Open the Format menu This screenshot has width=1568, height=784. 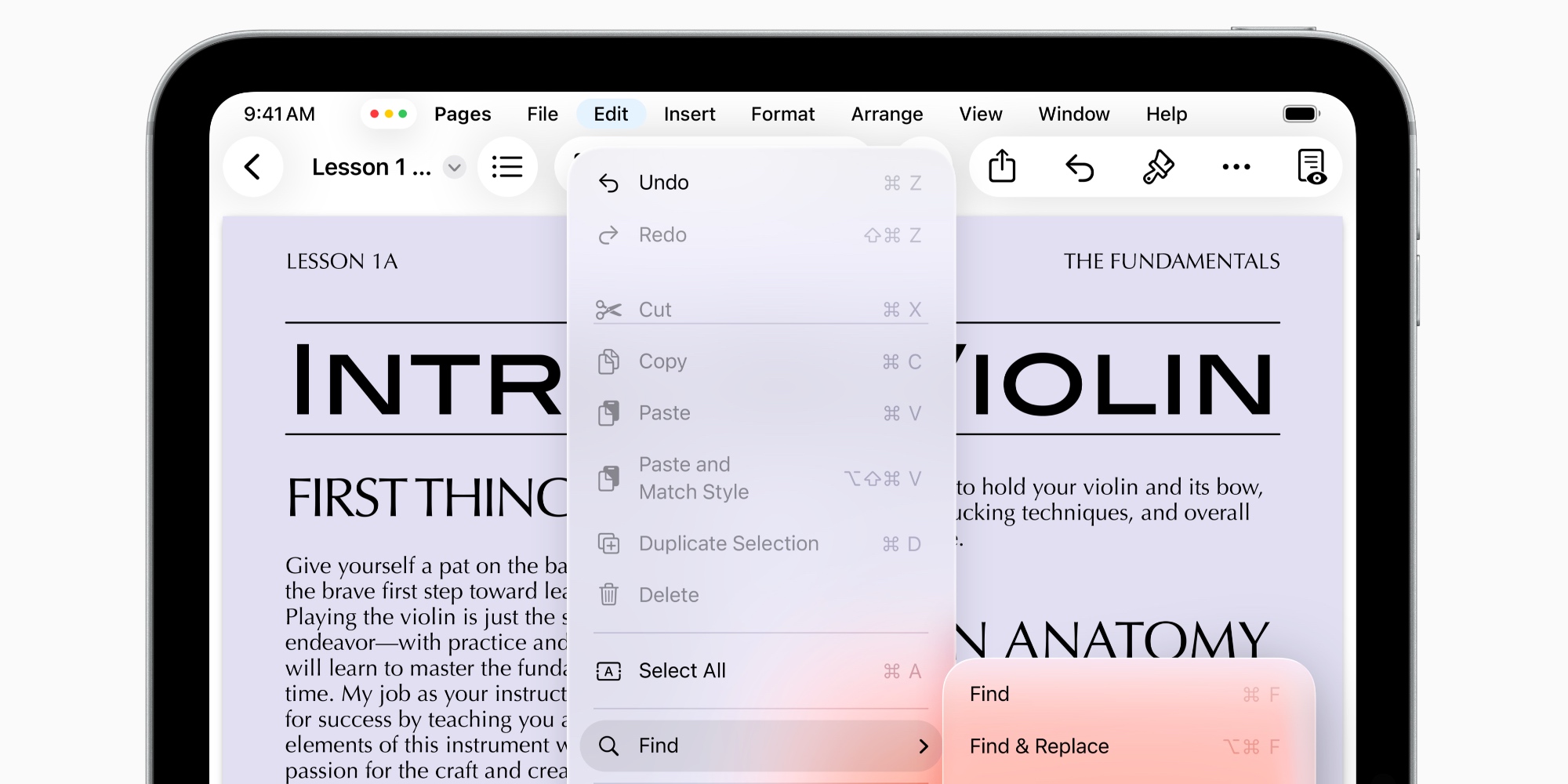pyautogui.click(x=782, y=114)
